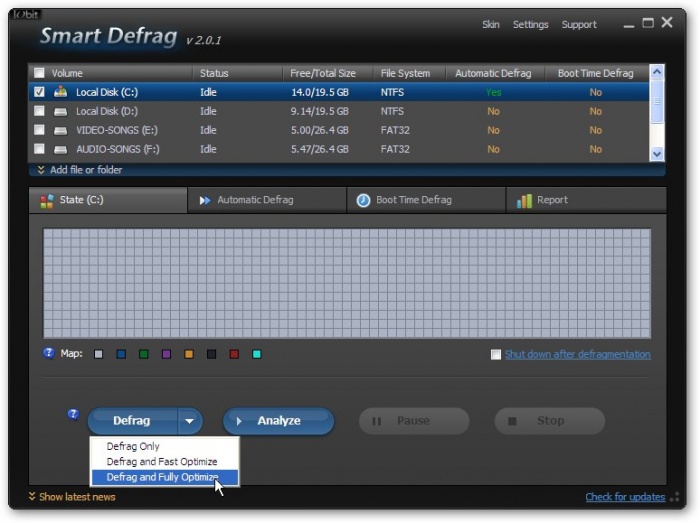Choose Defrag and Fully Optimize
This screenshot has height=523, width=700.
pos(165,477)
